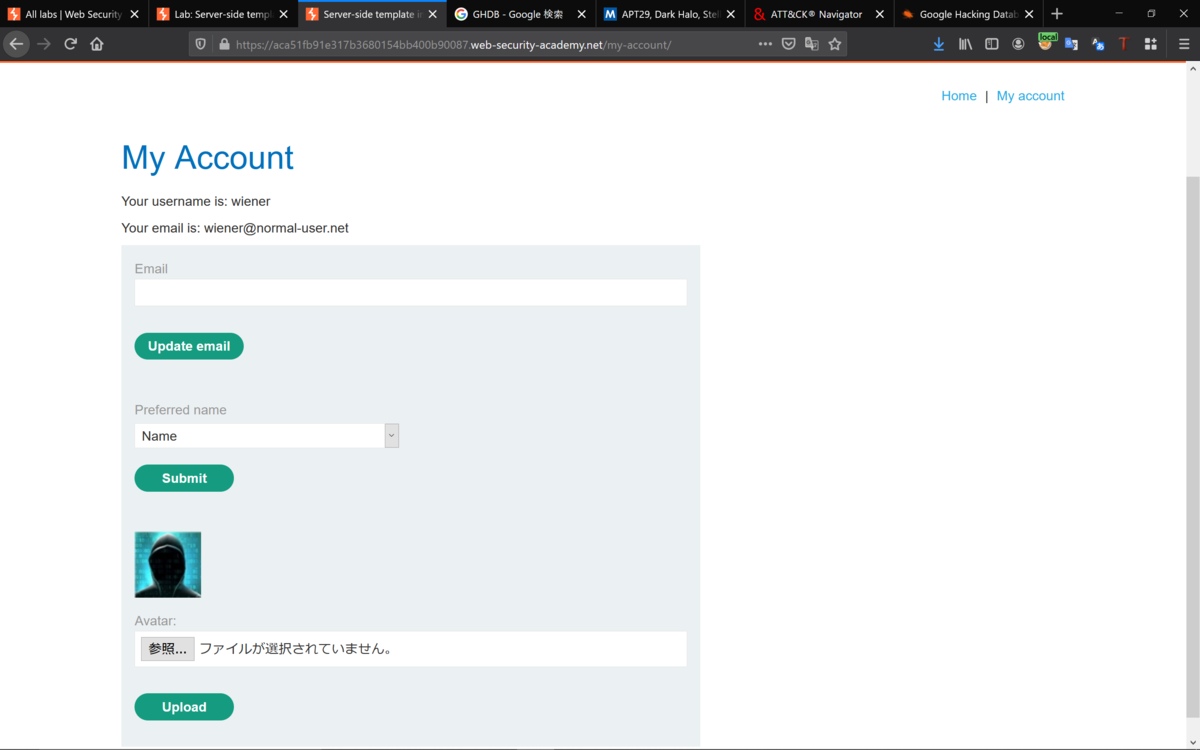Open a new browser tab
This screenshot has height=750, width=1200.
[1057, 14]
